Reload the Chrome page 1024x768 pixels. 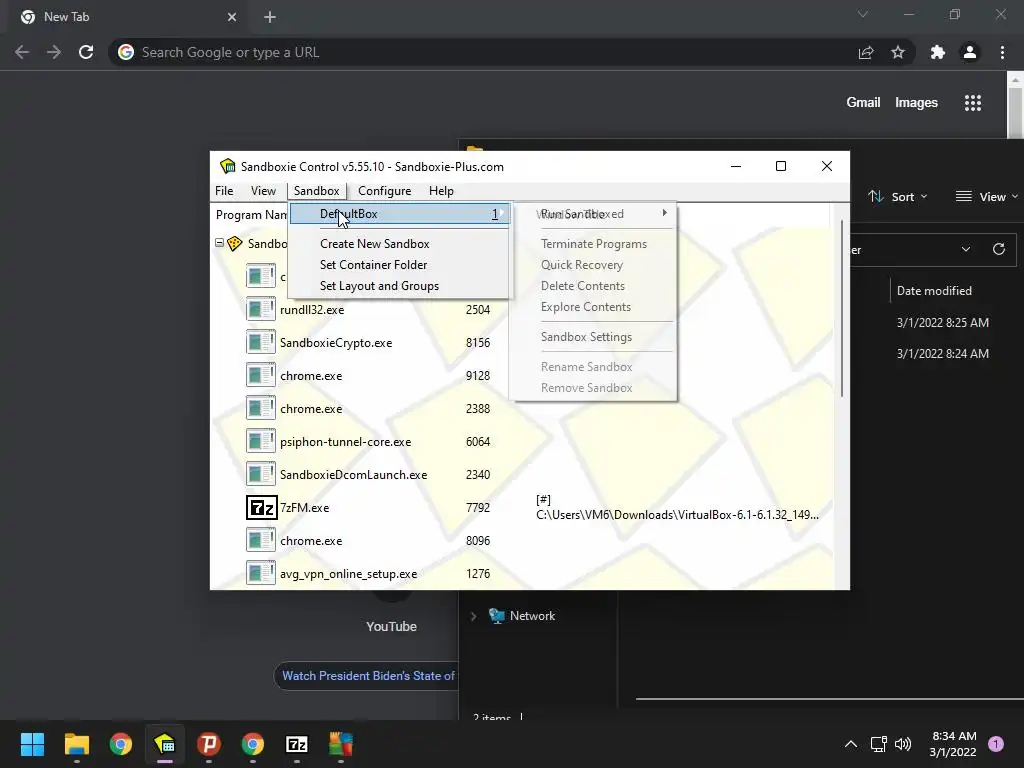[x=86, y=52]
